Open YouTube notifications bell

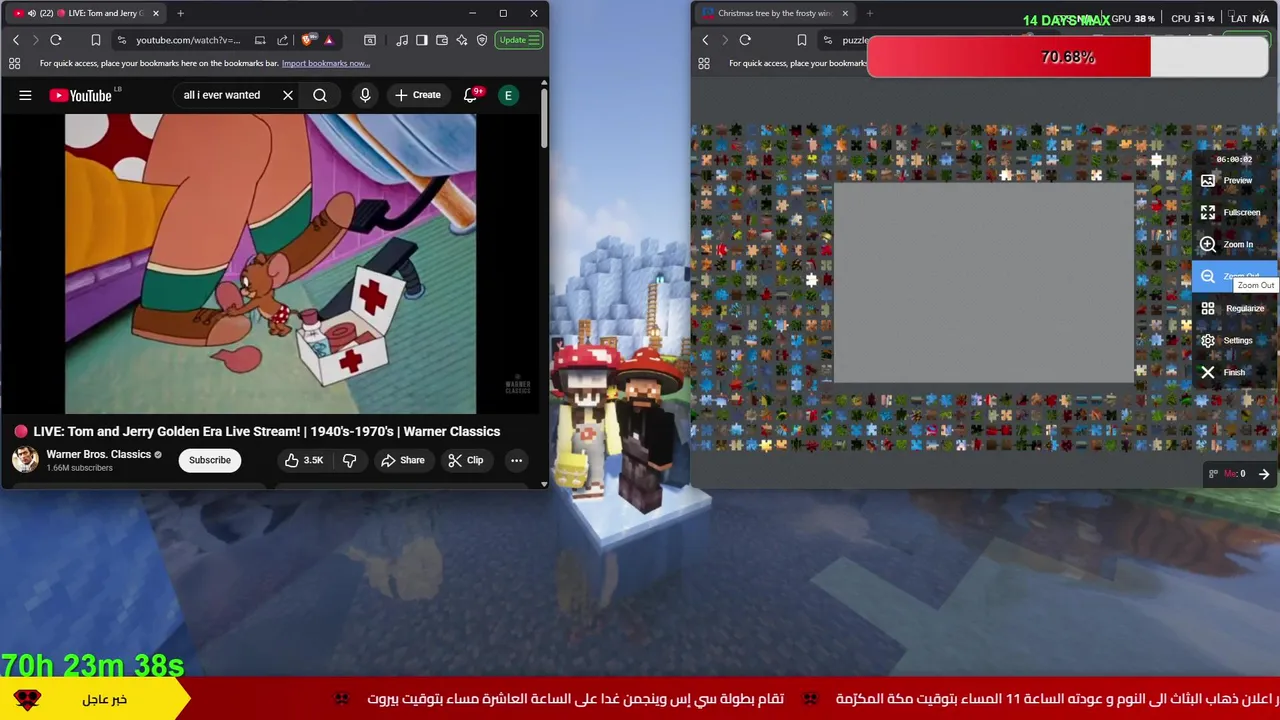pyautogui.click(x=470, y=95)
